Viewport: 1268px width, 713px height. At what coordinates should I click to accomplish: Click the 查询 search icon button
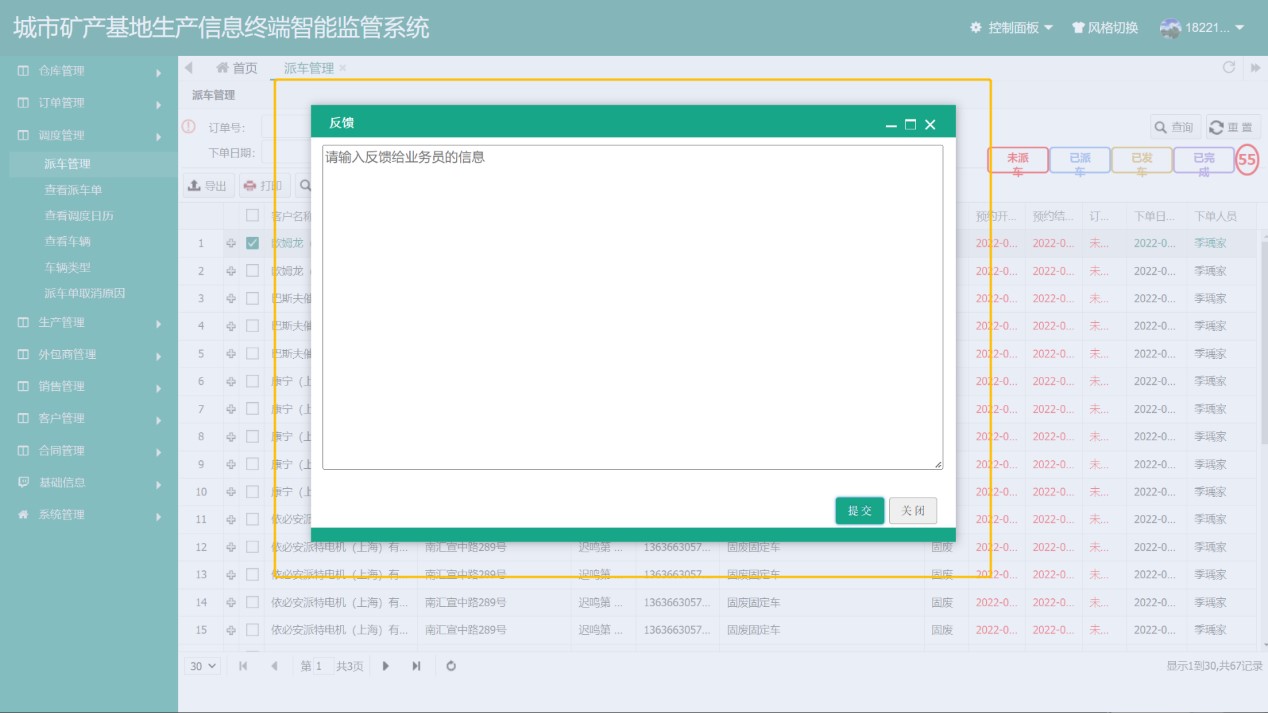point(1175,127)
